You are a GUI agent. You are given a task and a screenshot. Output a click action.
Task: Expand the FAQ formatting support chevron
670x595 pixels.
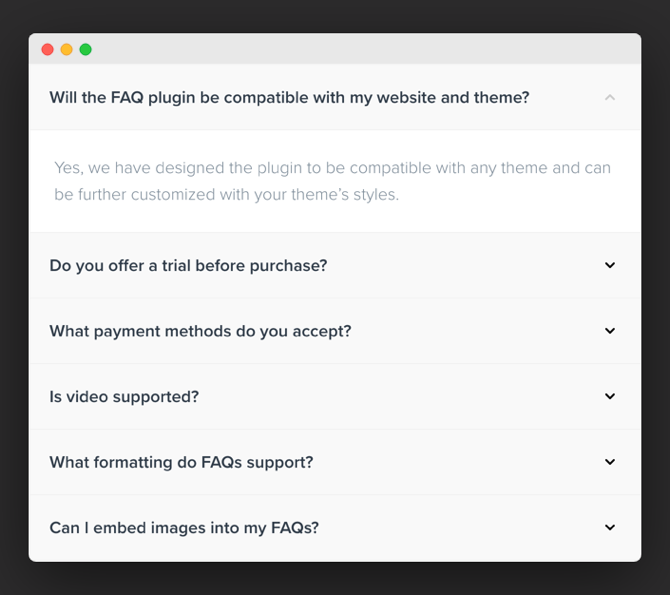pos(610,462)
